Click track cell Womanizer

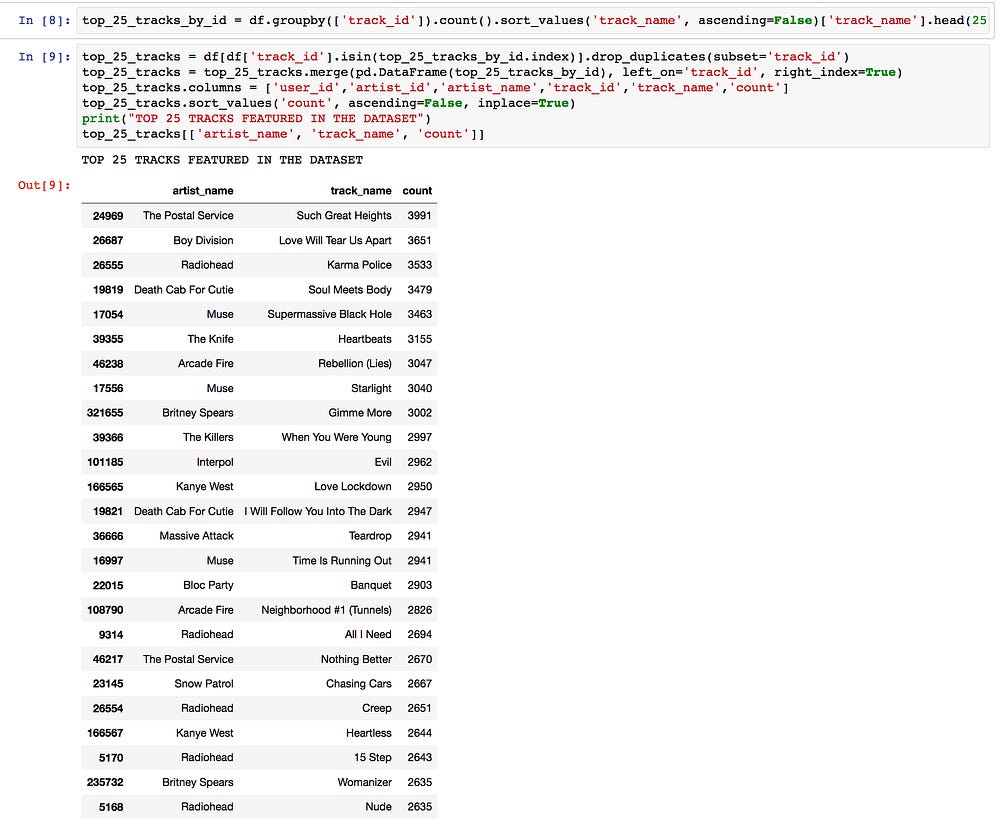[x=364, y=783]
